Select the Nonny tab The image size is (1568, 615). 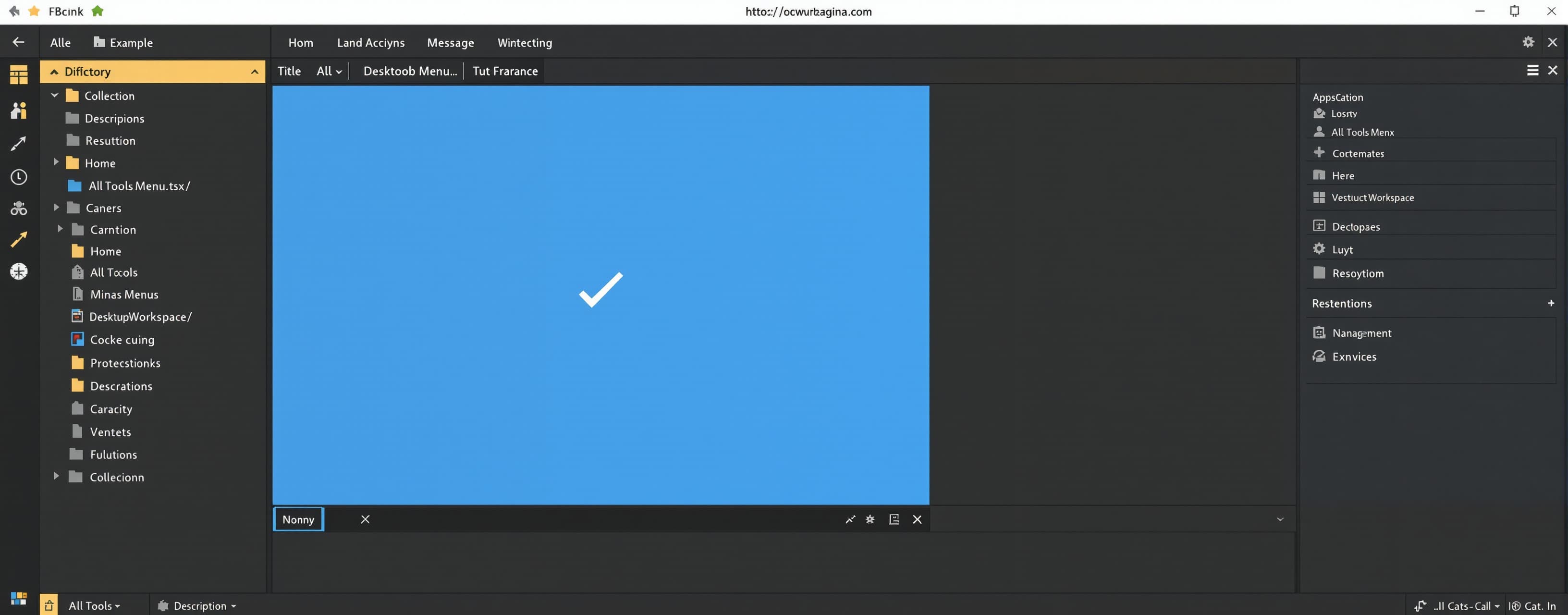(298, 519)
